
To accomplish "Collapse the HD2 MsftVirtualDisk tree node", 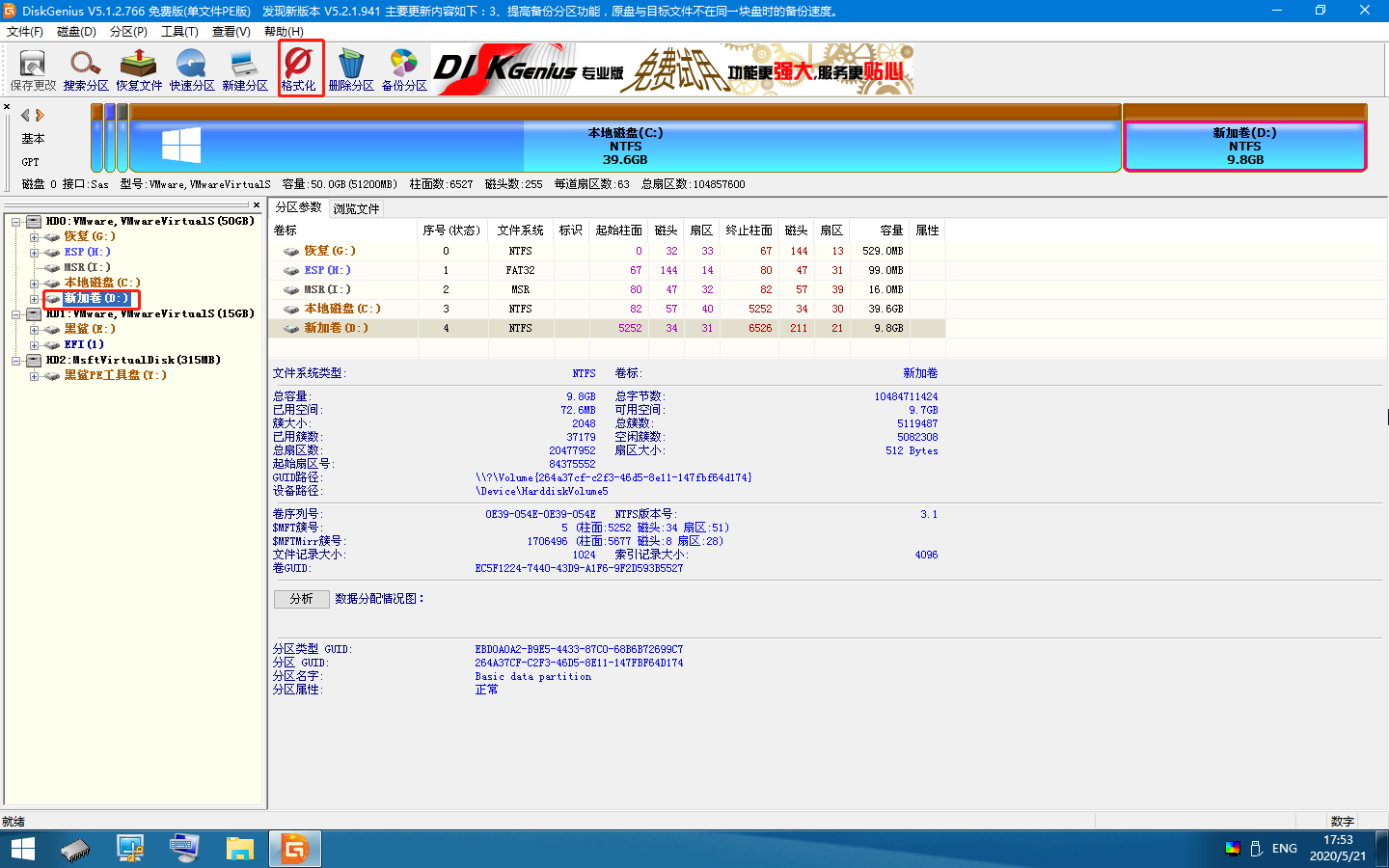I will [x=16, y=361].
